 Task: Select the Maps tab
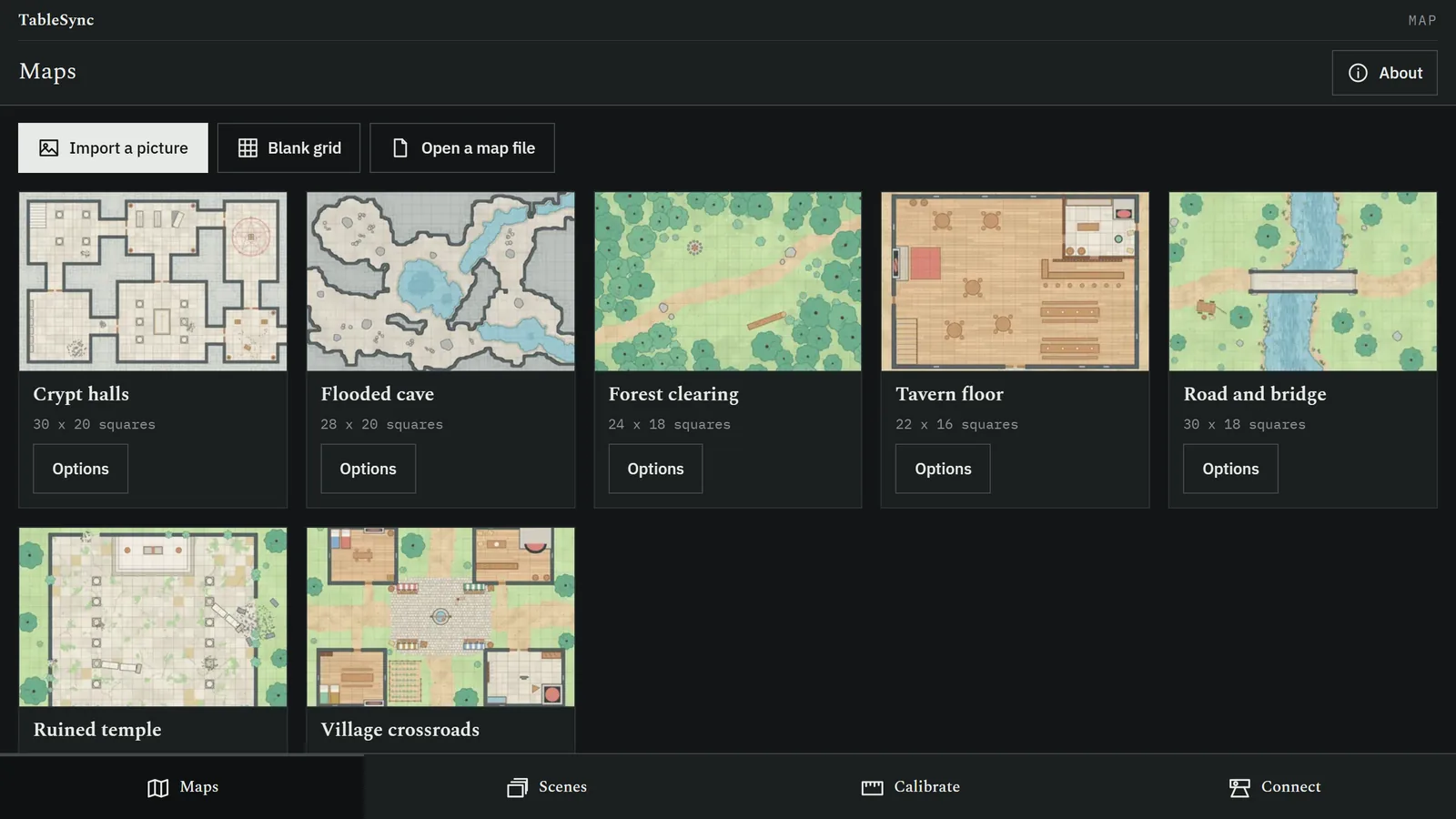point(182,787)
